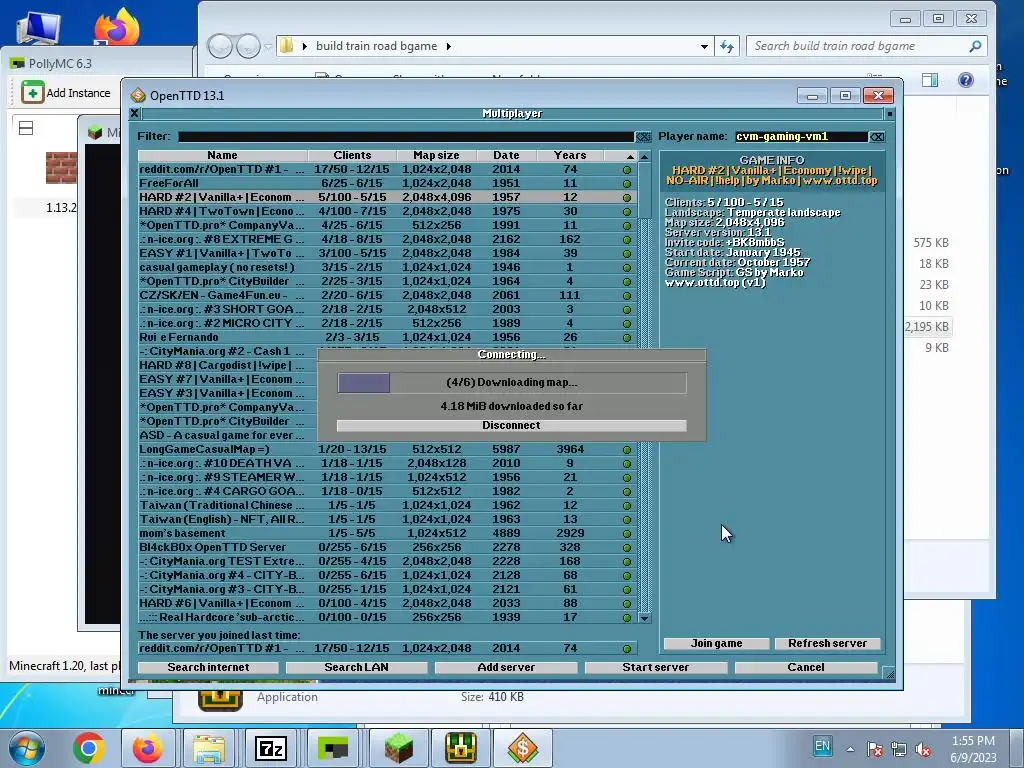Click Search internet button
This screenshot has width=1024, height=768.
(208, 667)
